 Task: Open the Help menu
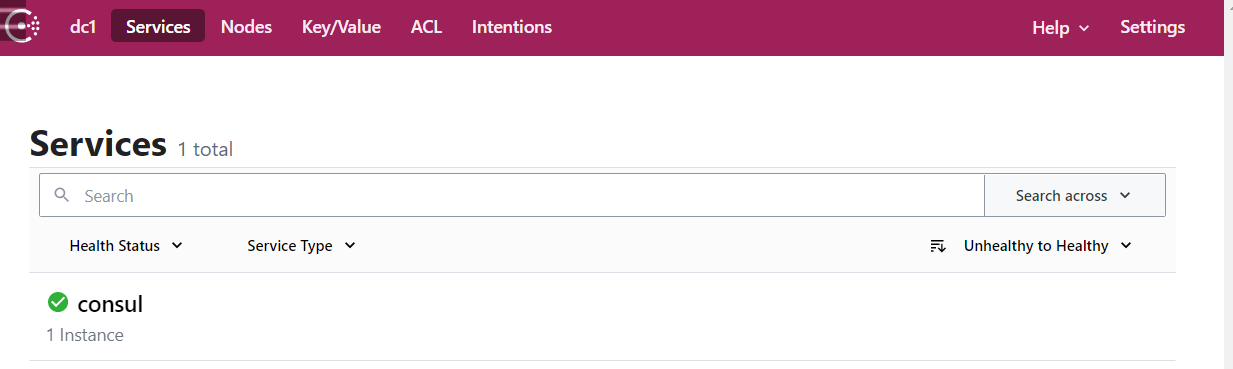[1060, 27]
